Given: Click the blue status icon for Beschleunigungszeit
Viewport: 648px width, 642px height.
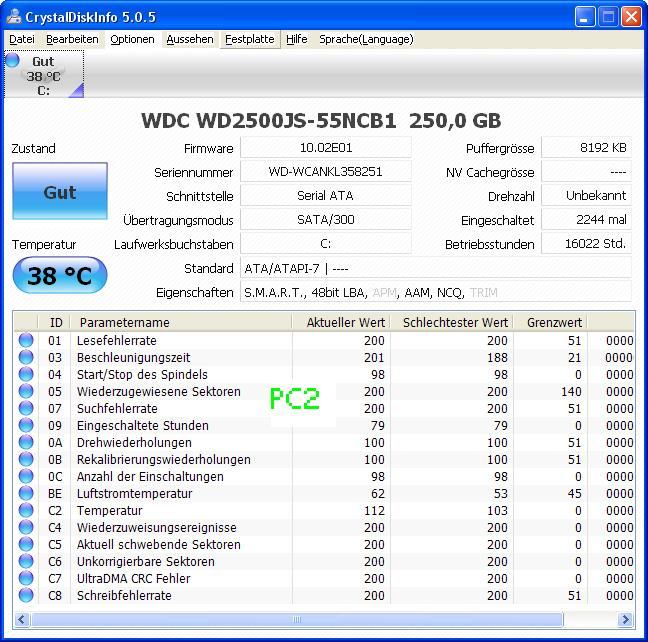Looking at the screenshot, I should [26, 357].
